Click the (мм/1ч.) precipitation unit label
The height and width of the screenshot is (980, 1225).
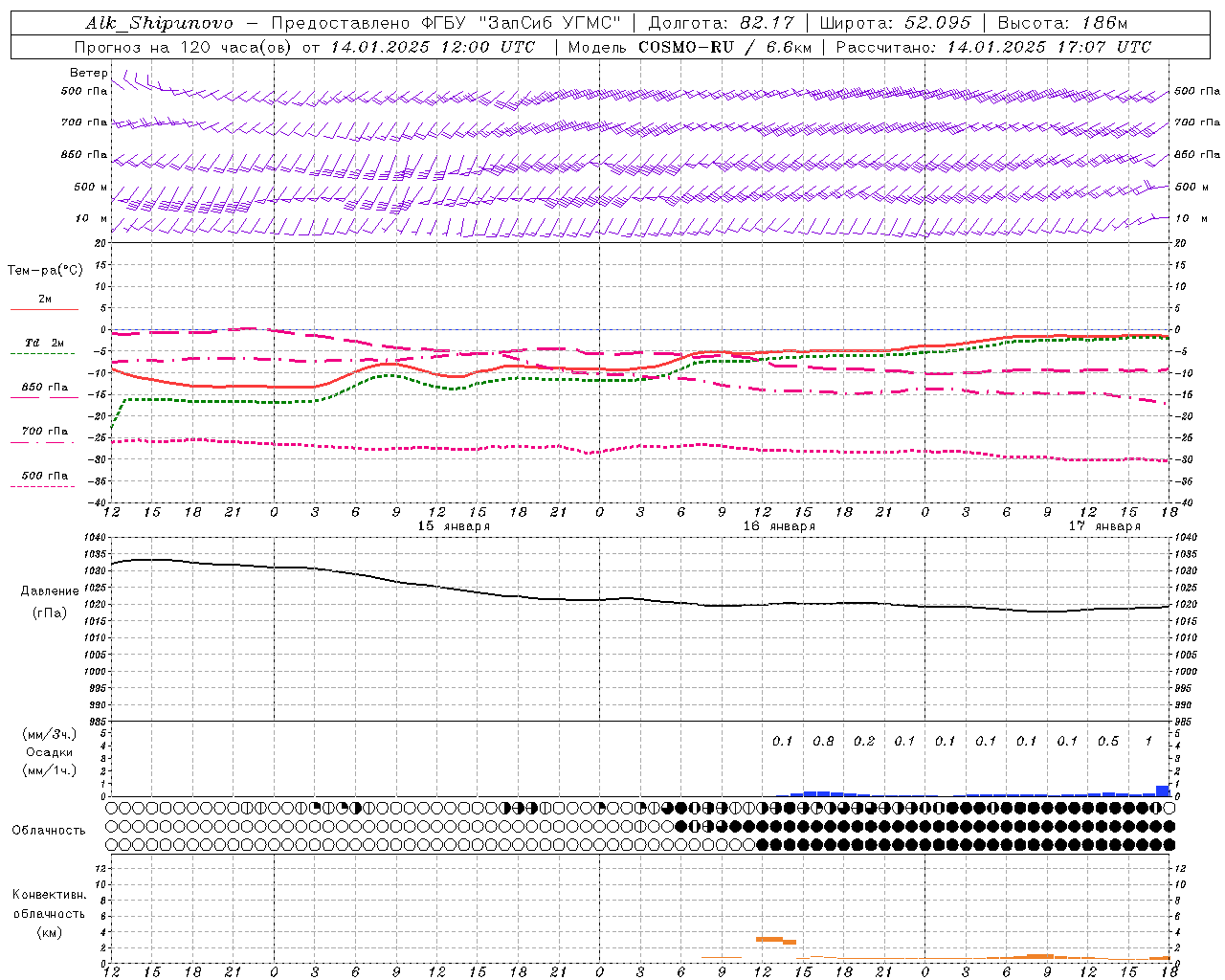click(x=50, y=770)
